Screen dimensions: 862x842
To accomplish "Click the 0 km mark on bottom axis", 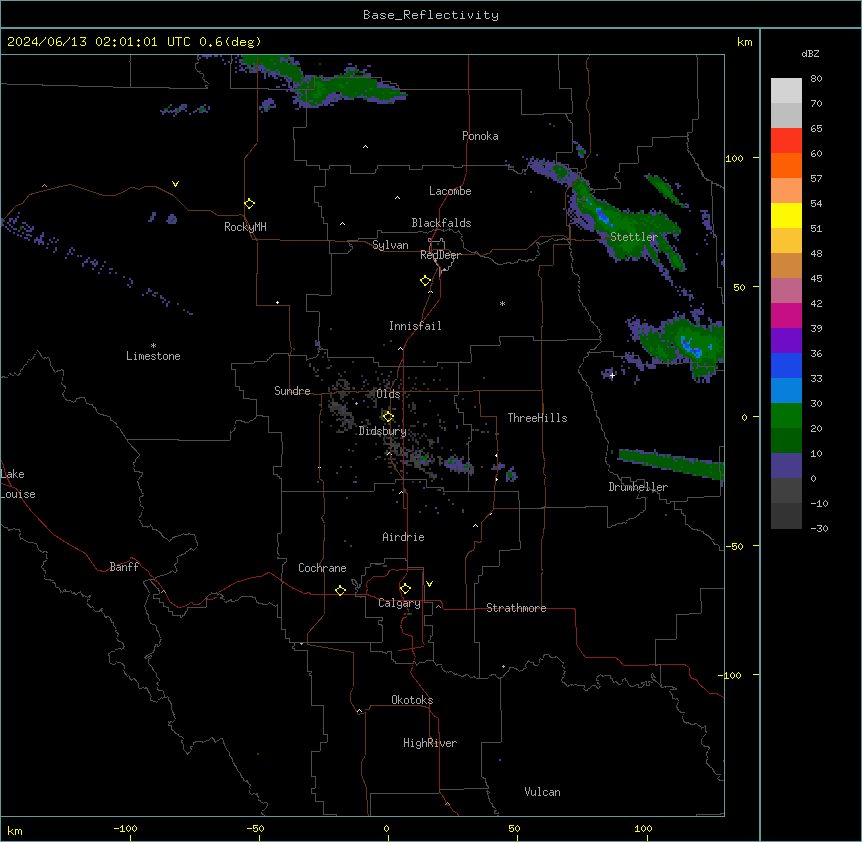I will (x=386, y=828).
